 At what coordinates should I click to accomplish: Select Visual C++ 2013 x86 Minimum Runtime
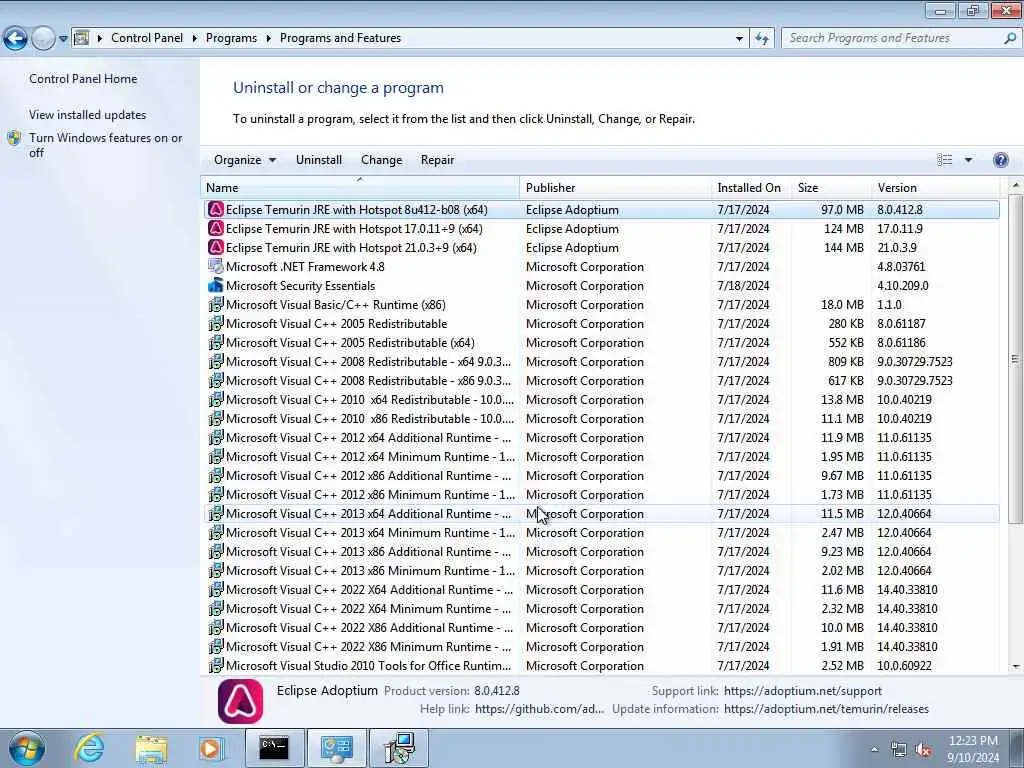pyautogui.click(x=601, y=571)
